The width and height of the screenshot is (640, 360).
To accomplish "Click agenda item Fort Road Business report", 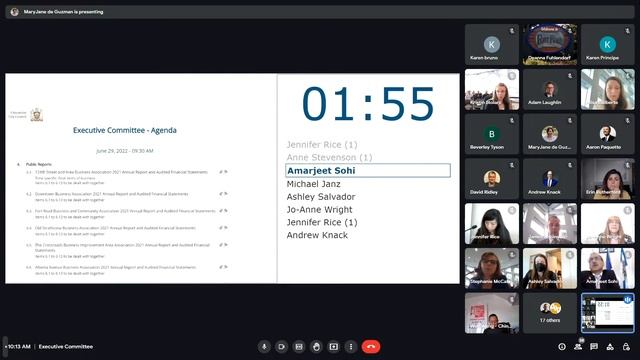I will (125, 211).
